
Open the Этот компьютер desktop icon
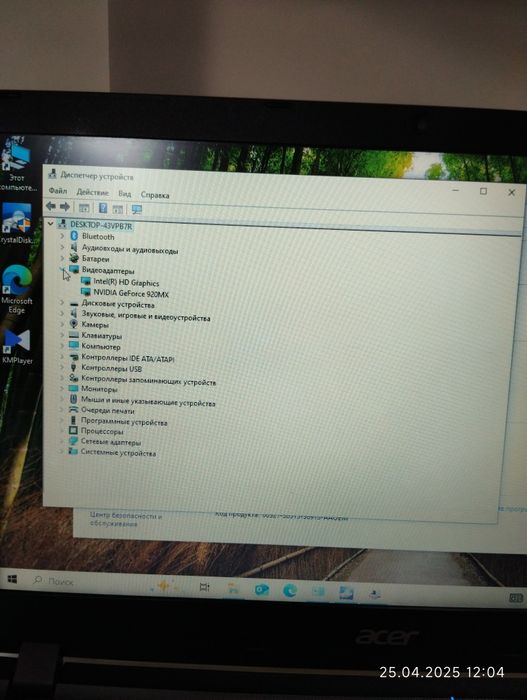16,166
